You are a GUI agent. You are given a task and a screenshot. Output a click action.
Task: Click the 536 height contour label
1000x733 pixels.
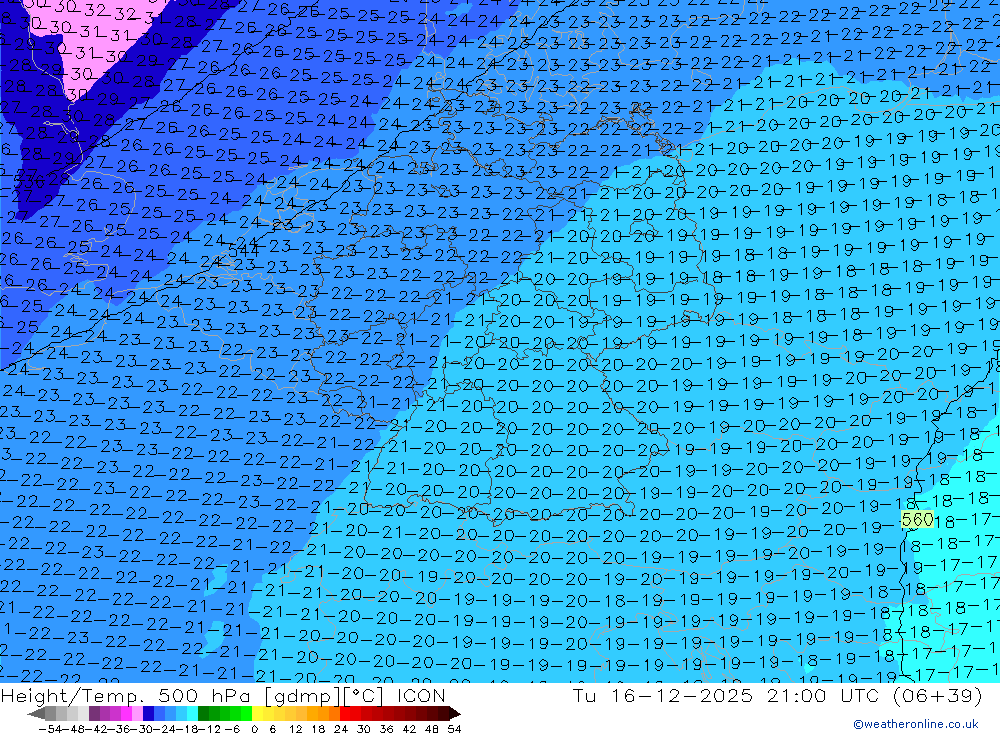tap(29, 182)
